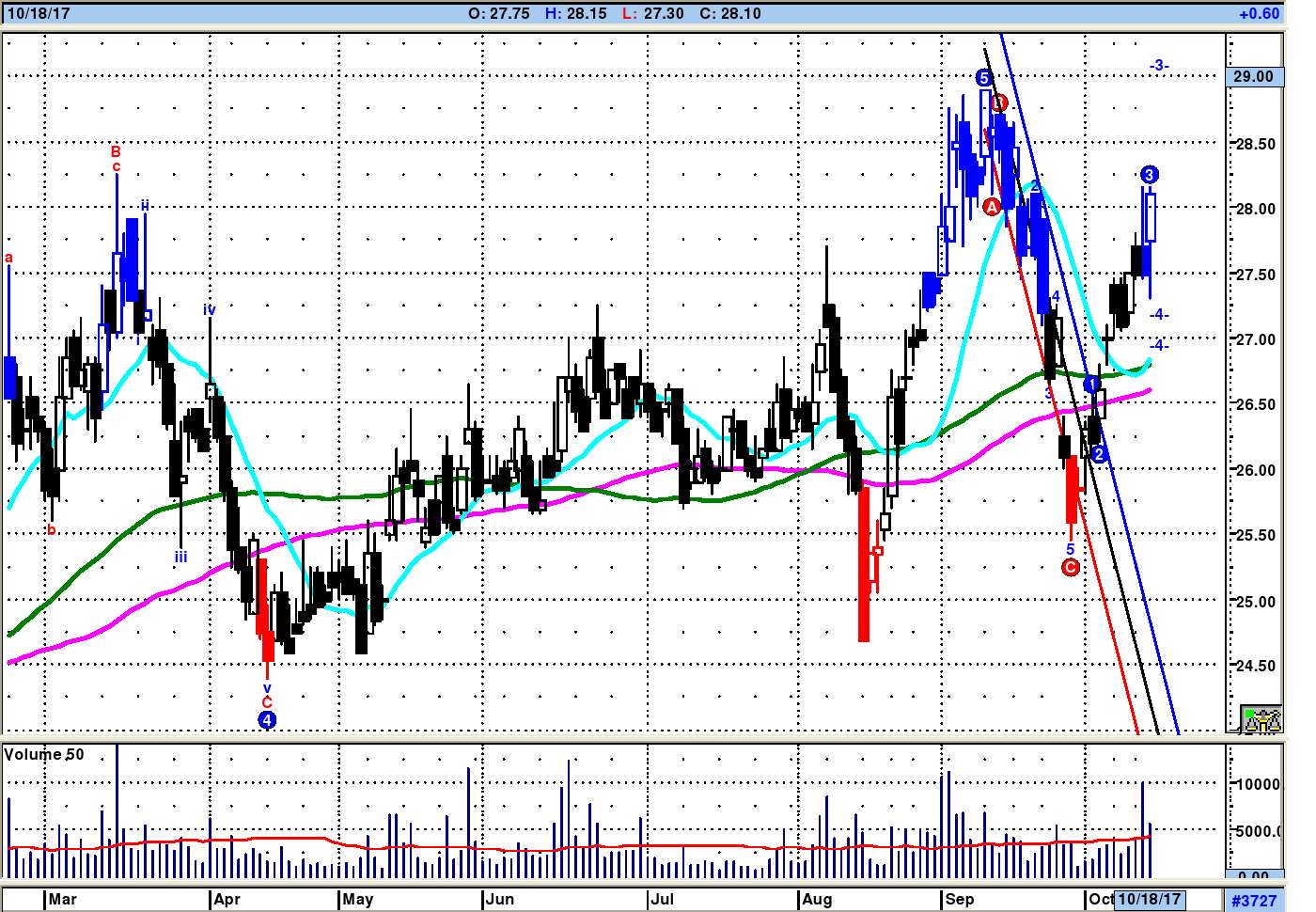Click the 24.50 price axis label
1316x912 pixels.
coord(1255,666)
